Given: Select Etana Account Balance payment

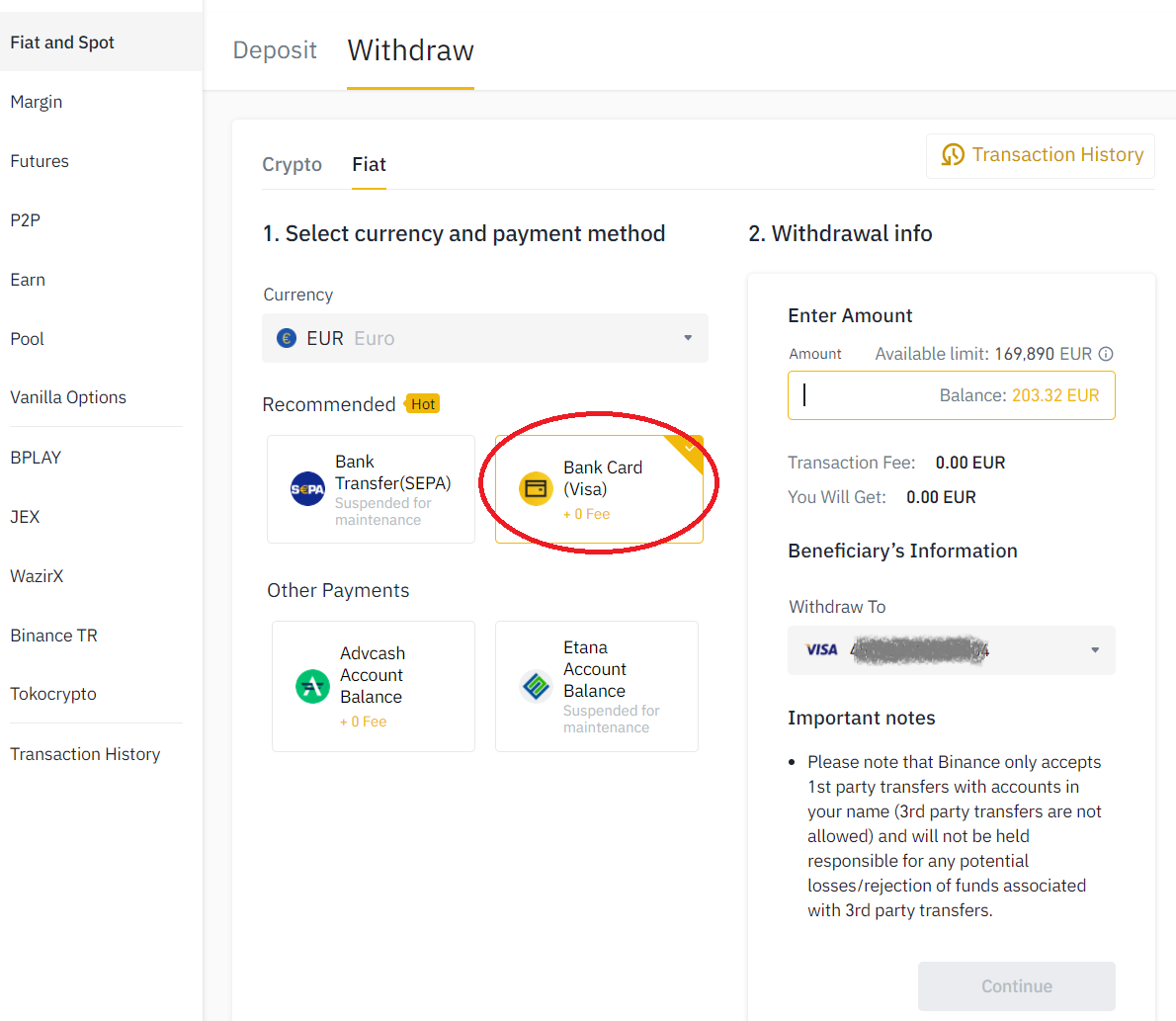Looking at the screenshot, I should pyautogui.click(x=596, y=686).
